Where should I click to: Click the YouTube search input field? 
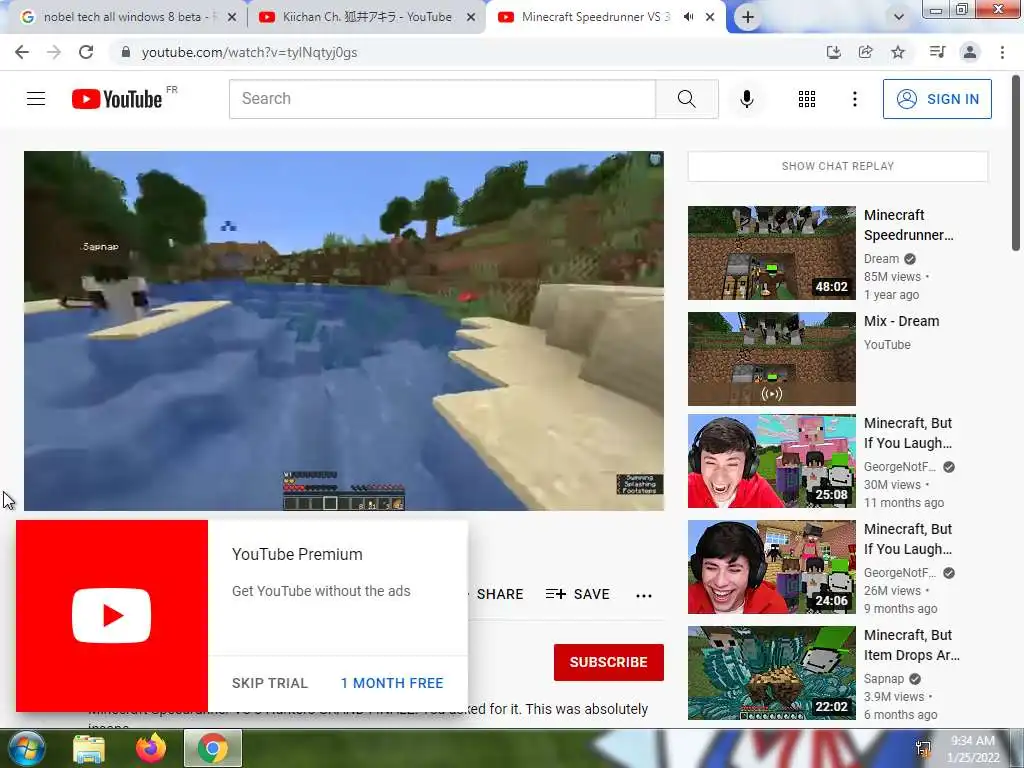click(442, 99)
